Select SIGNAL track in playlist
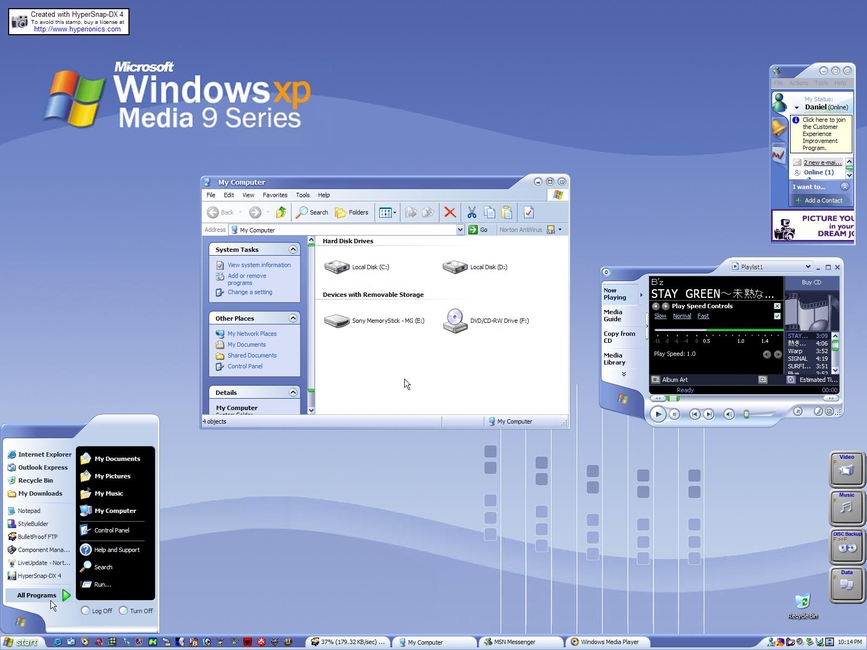The height and width of the screenshot is (650, 867). point(807,359)
